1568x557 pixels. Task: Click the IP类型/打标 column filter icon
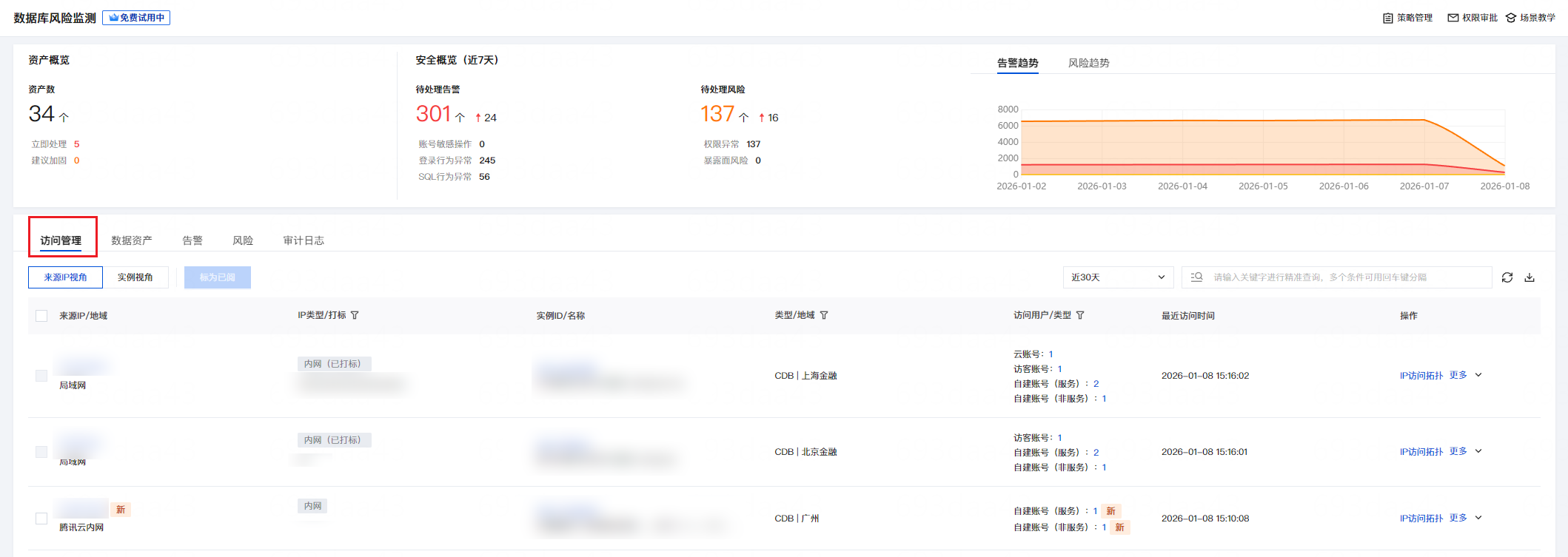click(x=355, y=315)
